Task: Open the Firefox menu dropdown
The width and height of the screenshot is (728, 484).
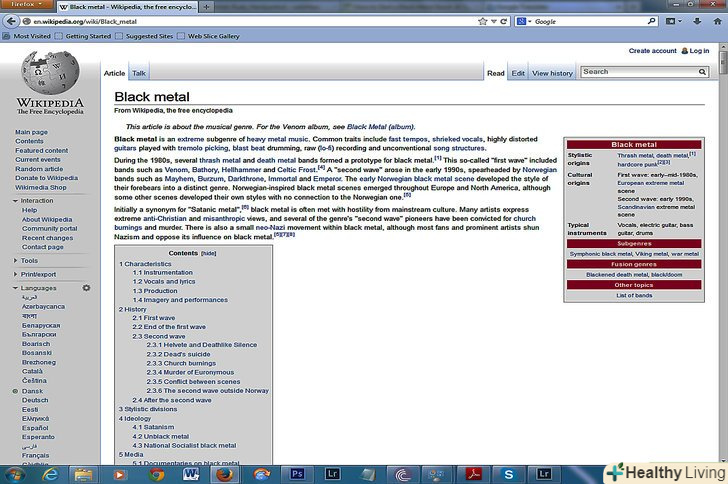Action: (x=28, y=6)
